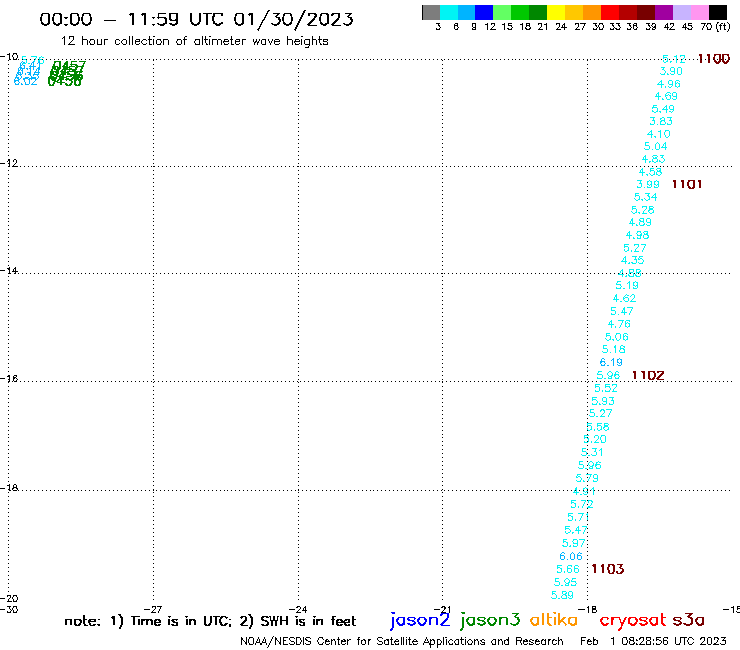
Task: Click the time marker '1103'
Action: point(607,569)
